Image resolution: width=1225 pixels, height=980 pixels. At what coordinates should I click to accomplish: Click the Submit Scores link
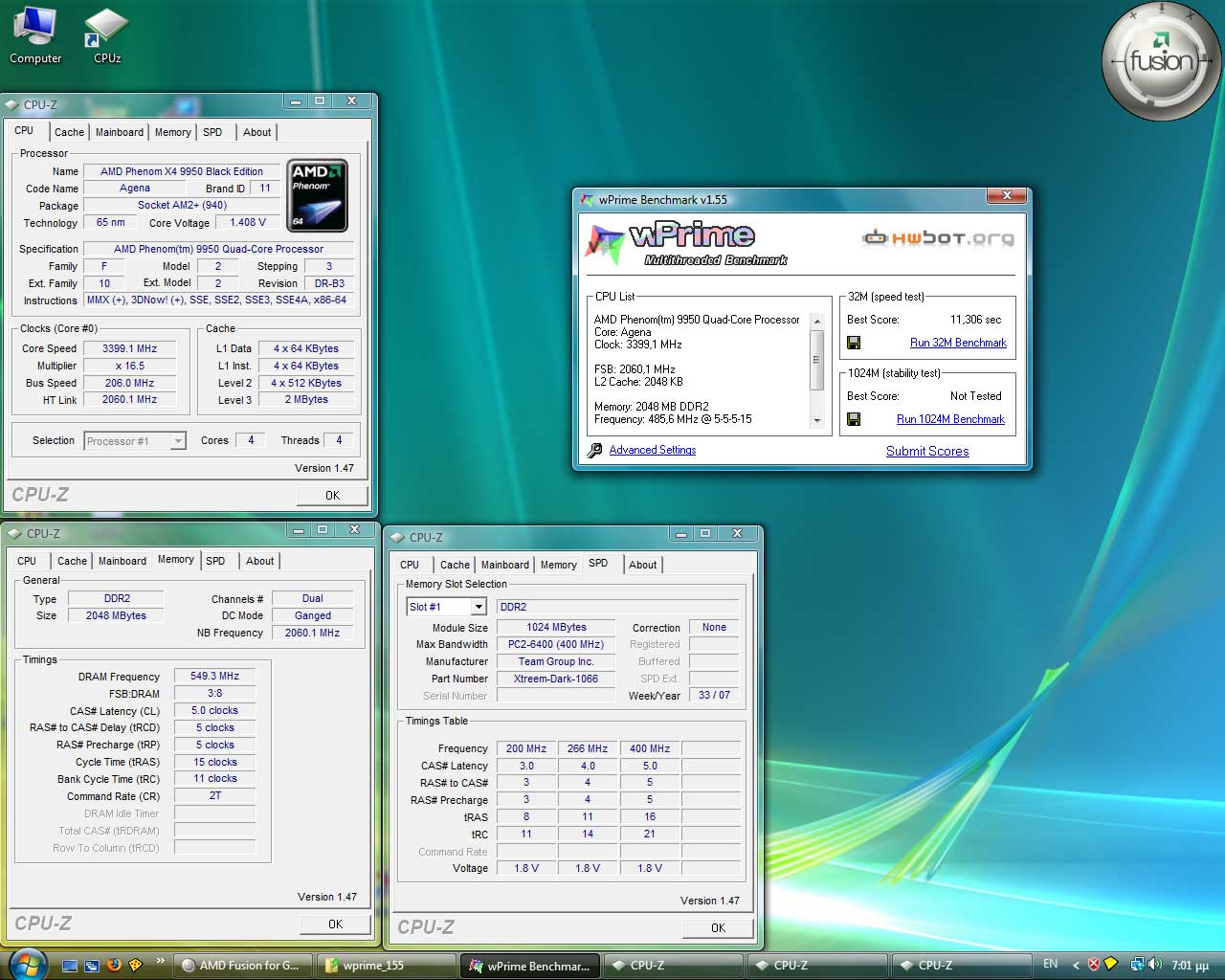click(927, 451)
